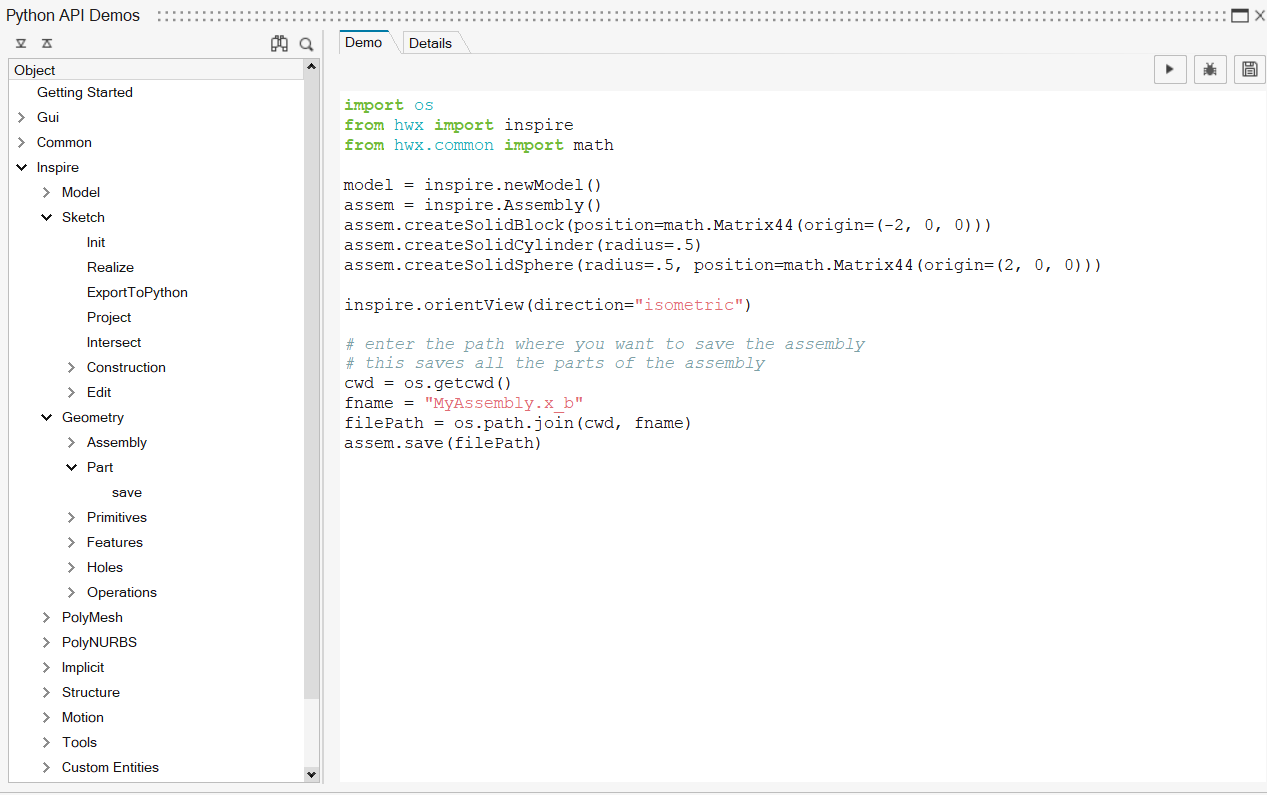Viewport: 1267px width, 795px height.
Task: Switch to the Details tab
Action: (x=430, y=43)
